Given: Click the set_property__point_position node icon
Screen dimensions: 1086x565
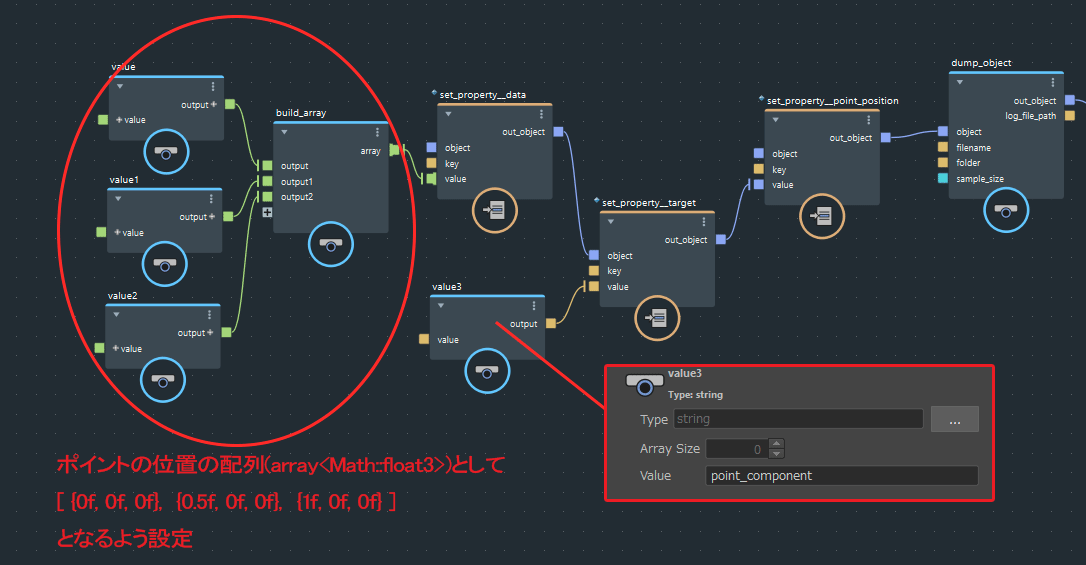Looking at the screenshot, I should point(822,215).
